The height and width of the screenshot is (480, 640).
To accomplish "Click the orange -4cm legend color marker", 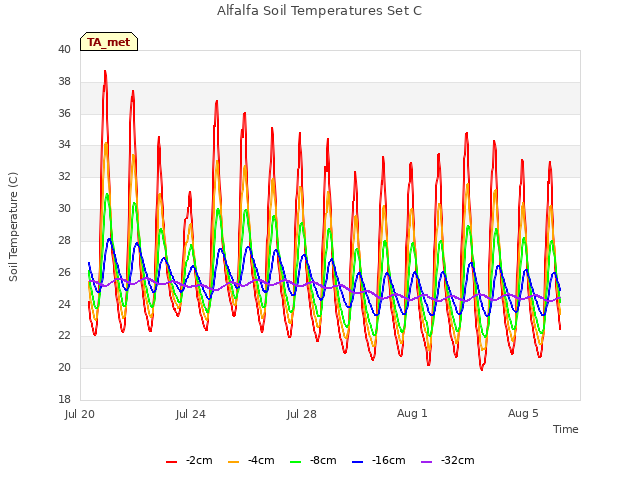I will [x=233, y=462].
